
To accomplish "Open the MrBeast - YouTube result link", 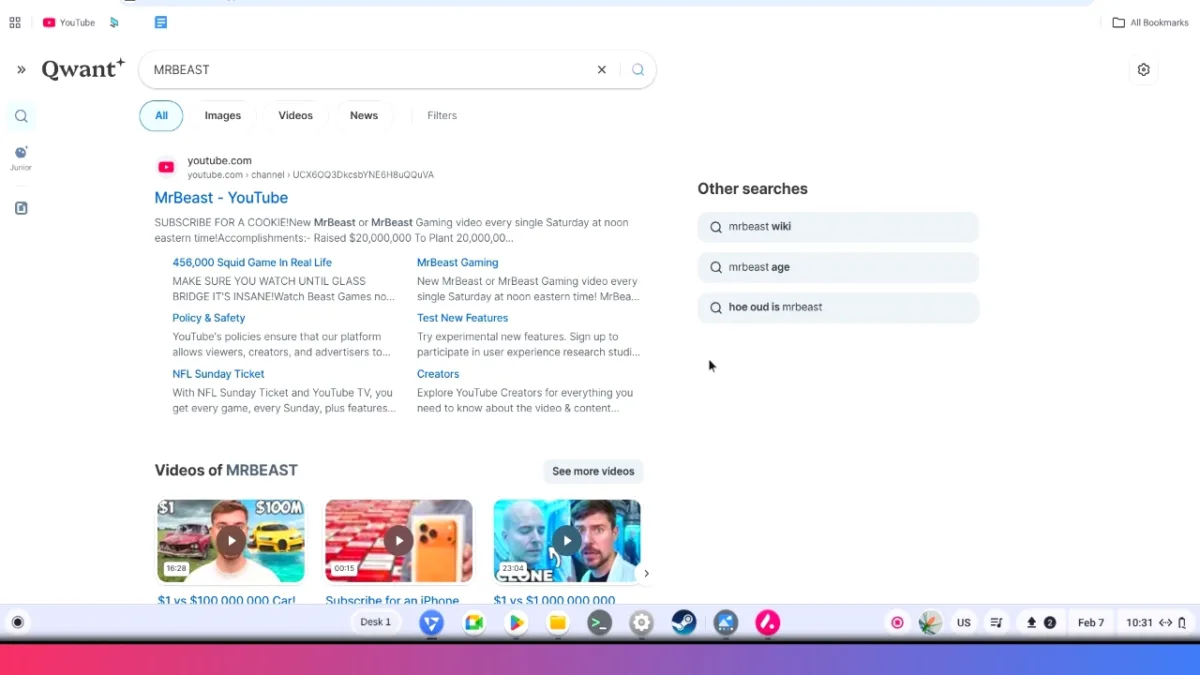I will click(221, 197).
